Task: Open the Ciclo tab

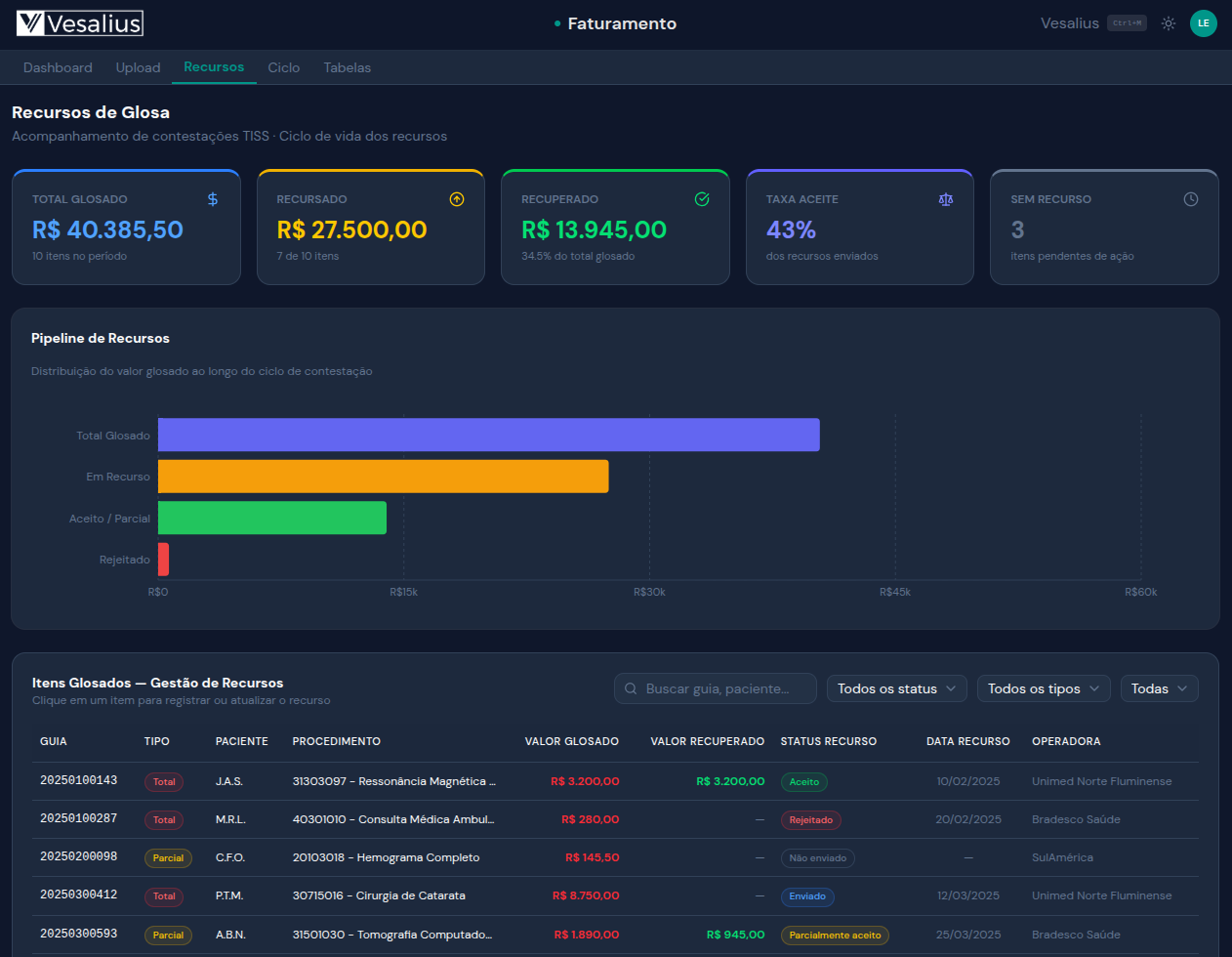Action: (283, 67)
